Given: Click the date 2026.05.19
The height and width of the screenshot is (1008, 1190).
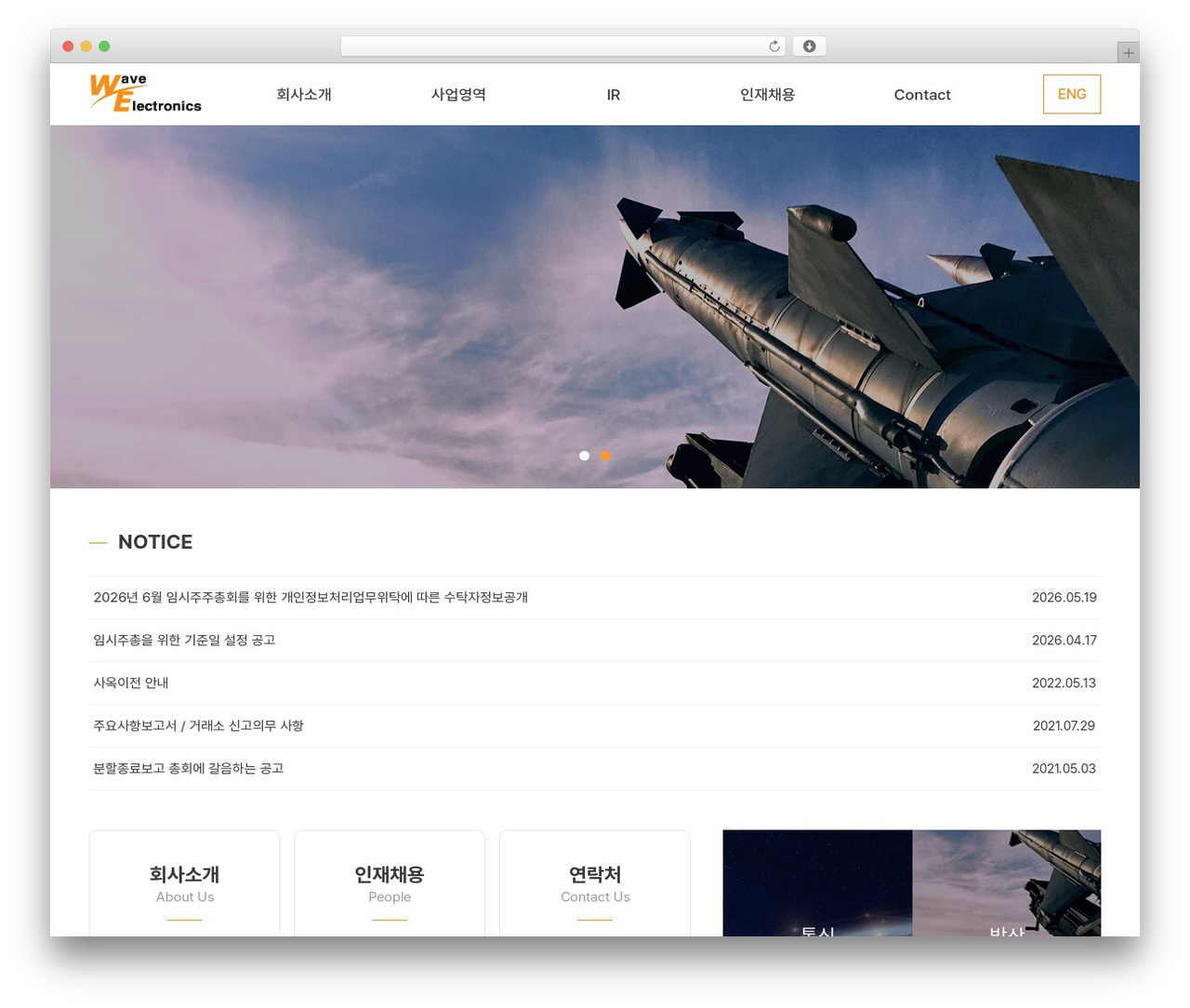Looking at the screenshot, I should [x=1064, y=597].
